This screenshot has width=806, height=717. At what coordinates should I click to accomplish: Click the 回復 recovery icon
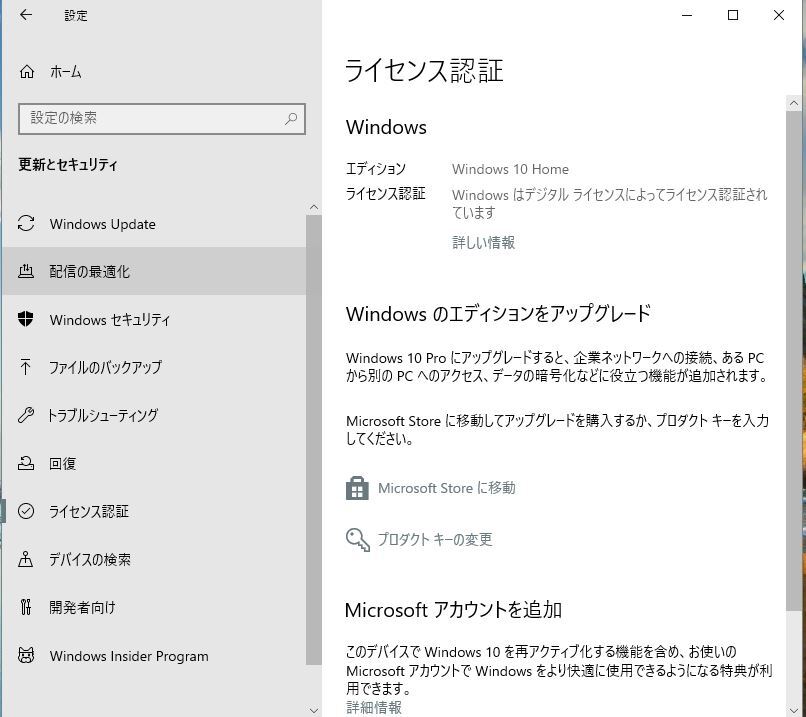pyautogui.click(x=26, y=463)
